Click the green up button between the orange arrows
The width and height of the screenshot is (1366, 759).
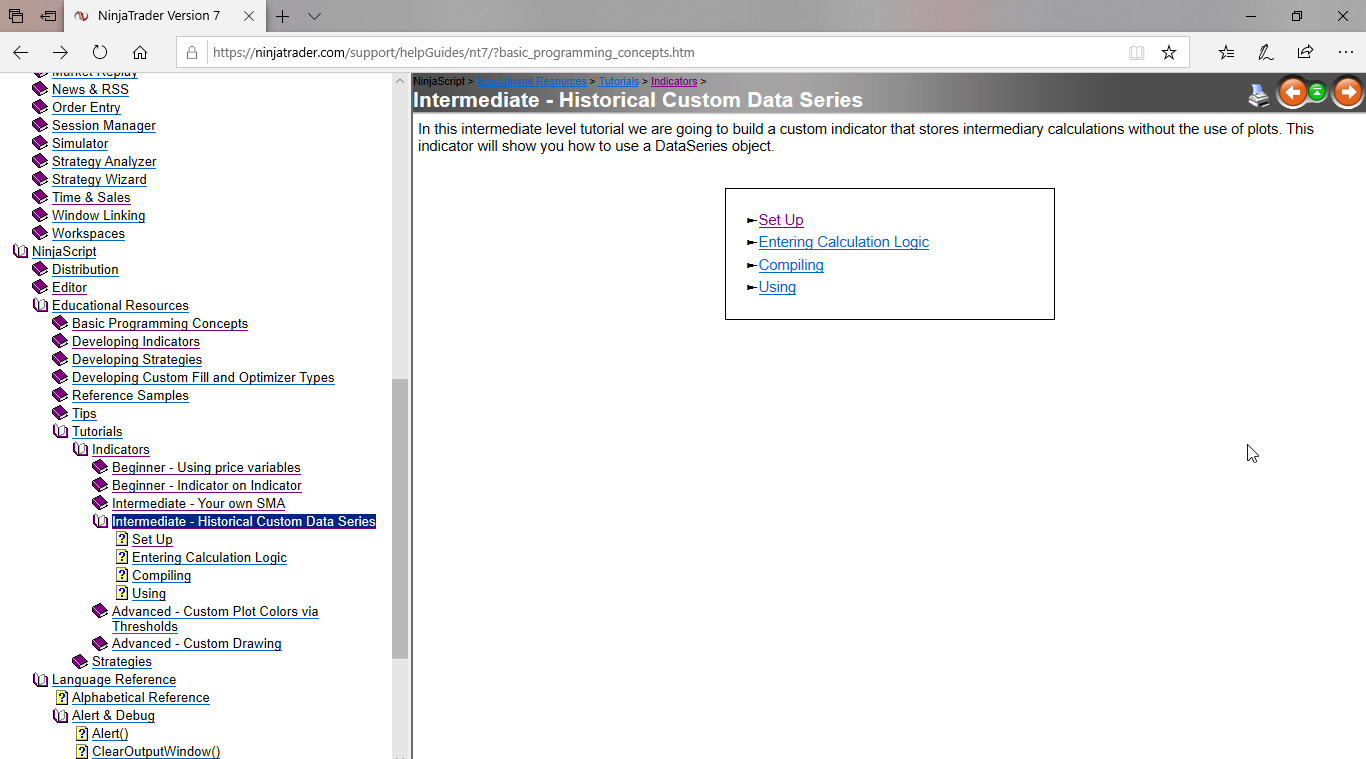[1317, 92]
